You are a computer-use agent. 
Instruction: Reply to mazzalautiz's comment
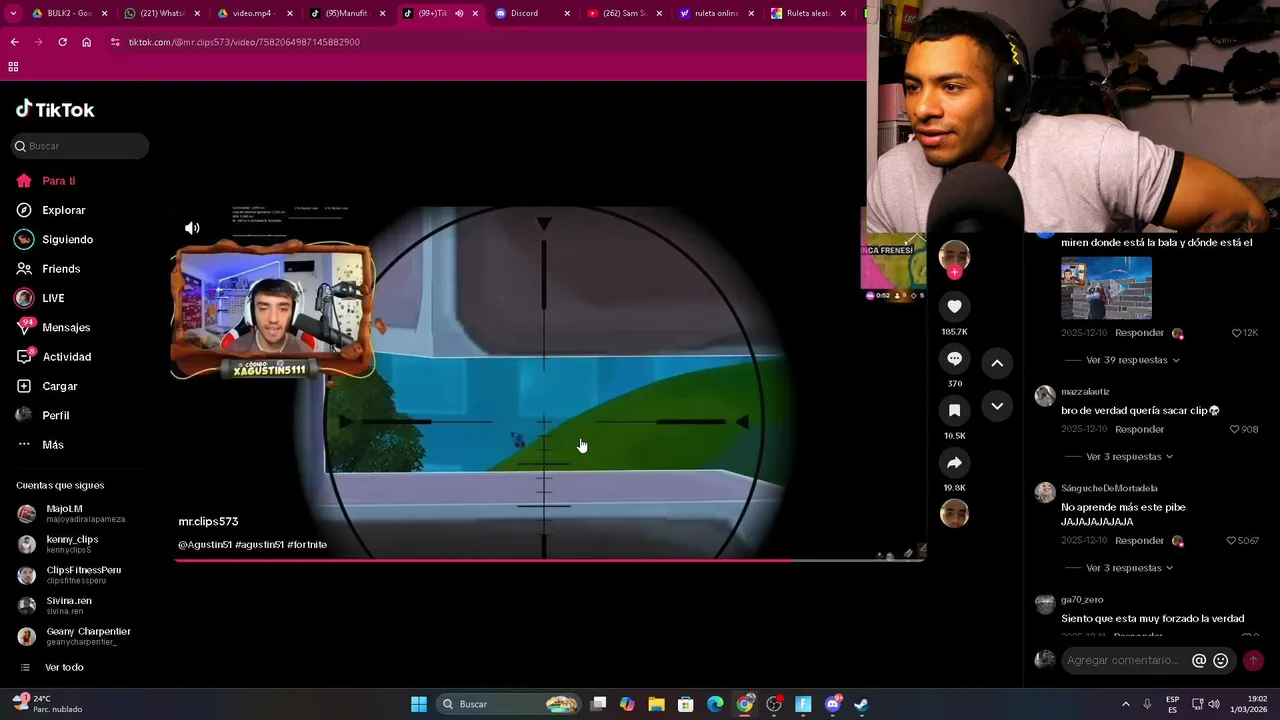tap(1139, 429)
